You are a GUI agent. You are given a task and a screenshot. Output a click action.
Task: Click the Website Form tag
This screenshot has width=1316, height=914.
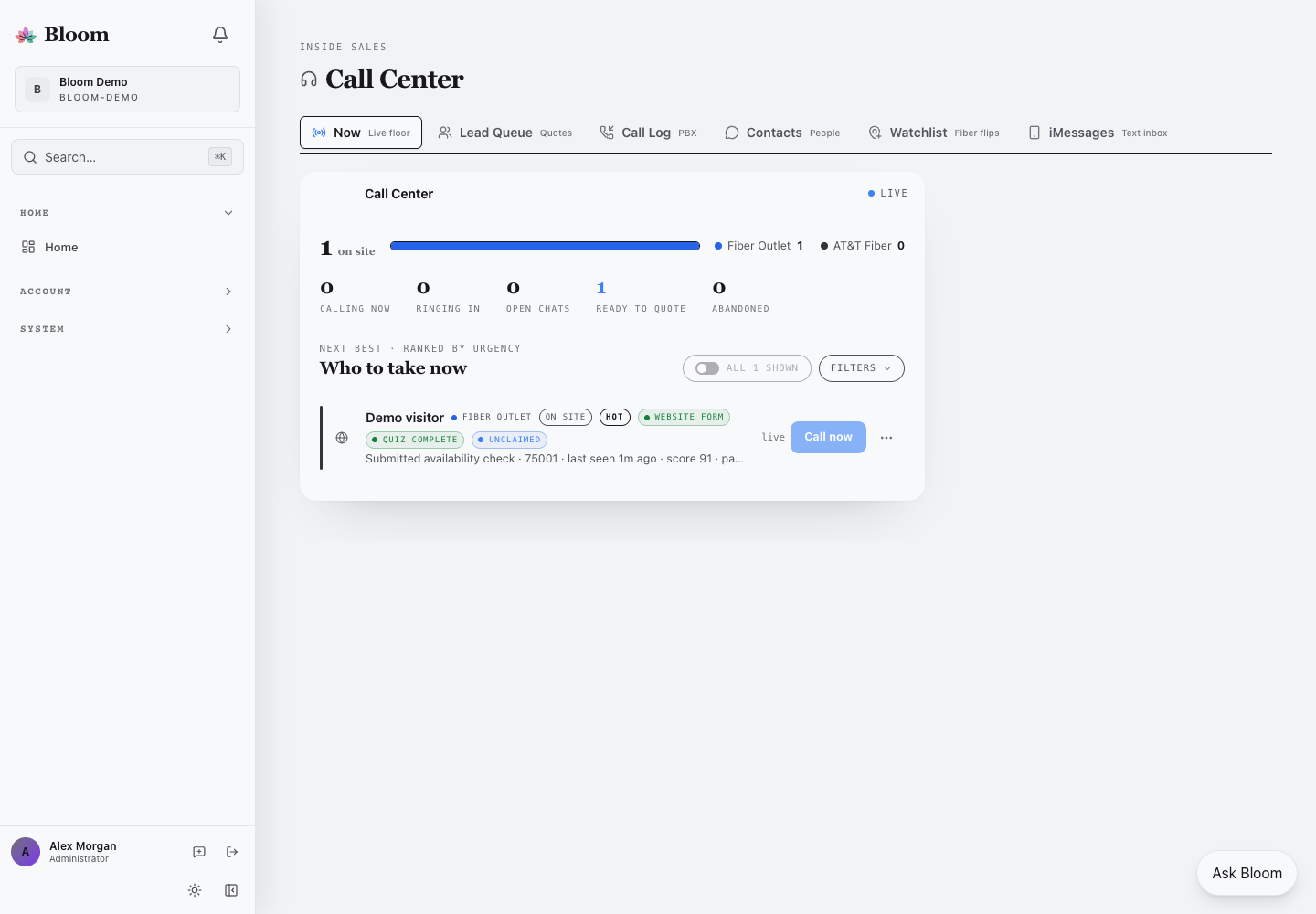click(x=684, y=417)
